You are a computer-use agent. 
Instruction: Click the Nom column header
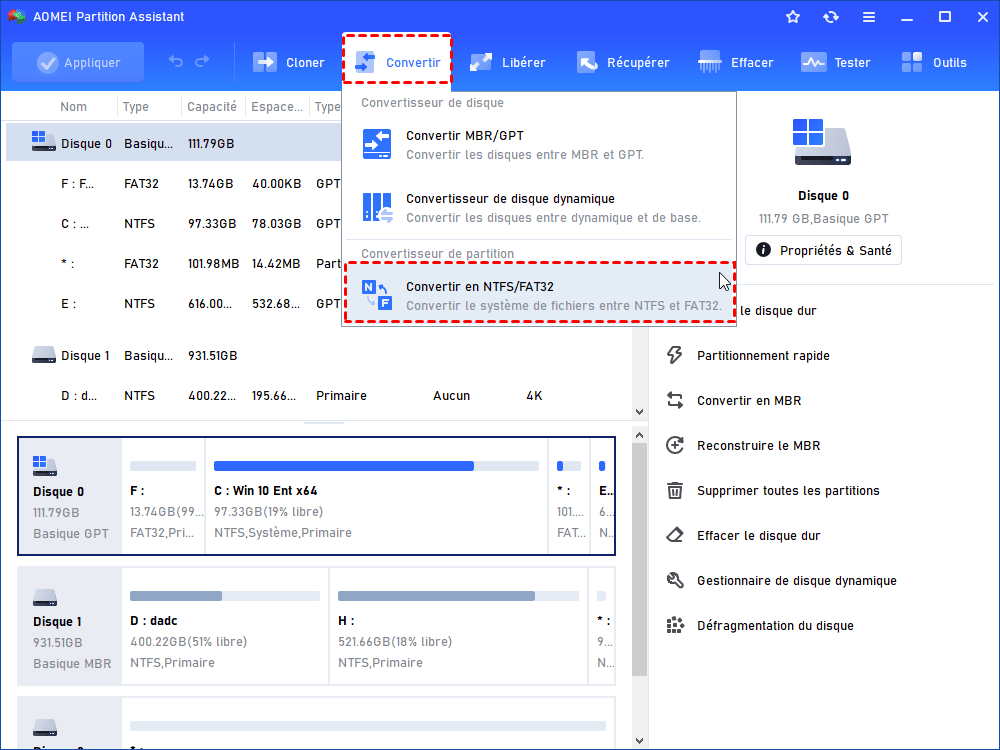73,107
